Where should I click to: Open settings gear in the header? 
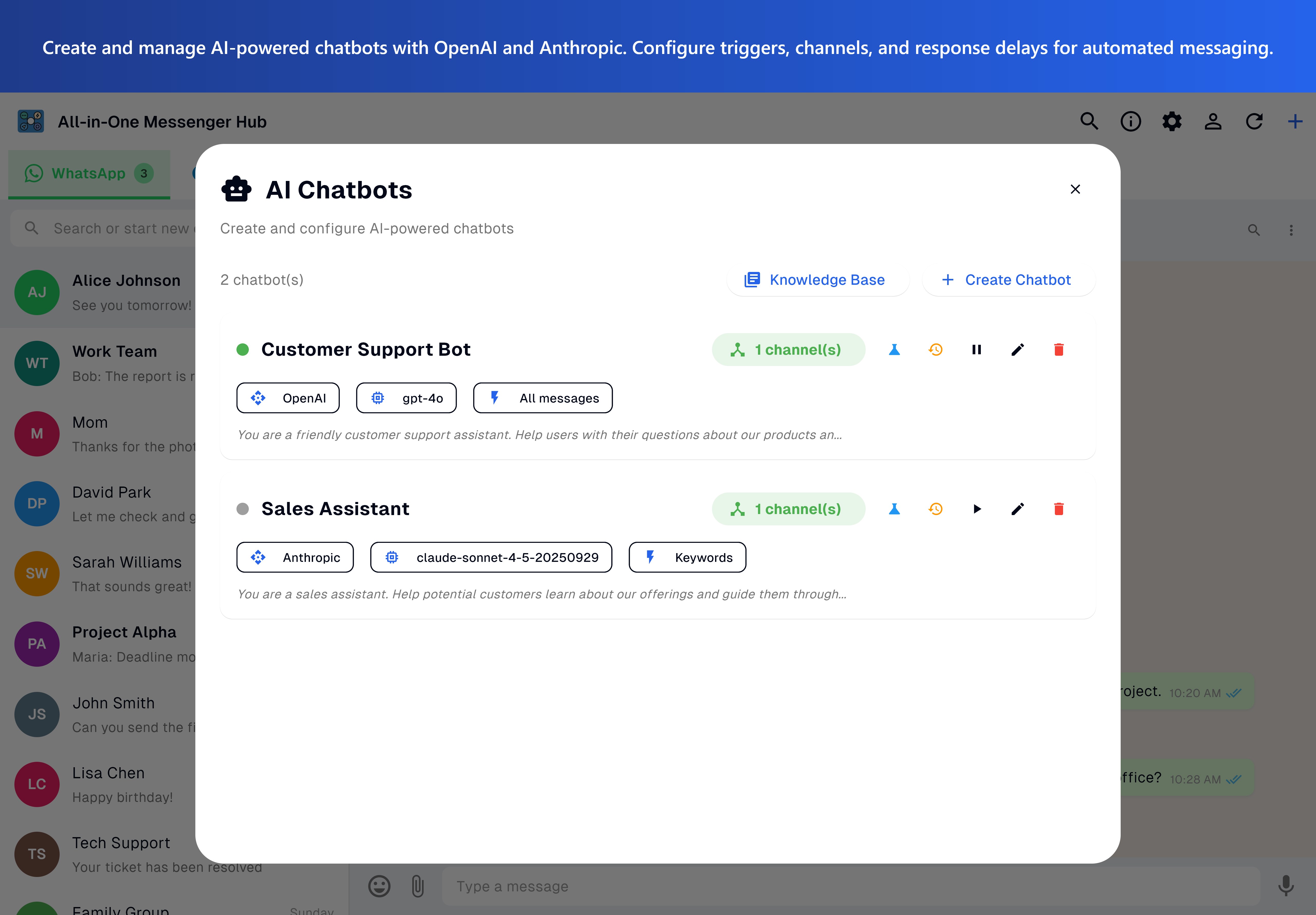(x=1172, y=122)
